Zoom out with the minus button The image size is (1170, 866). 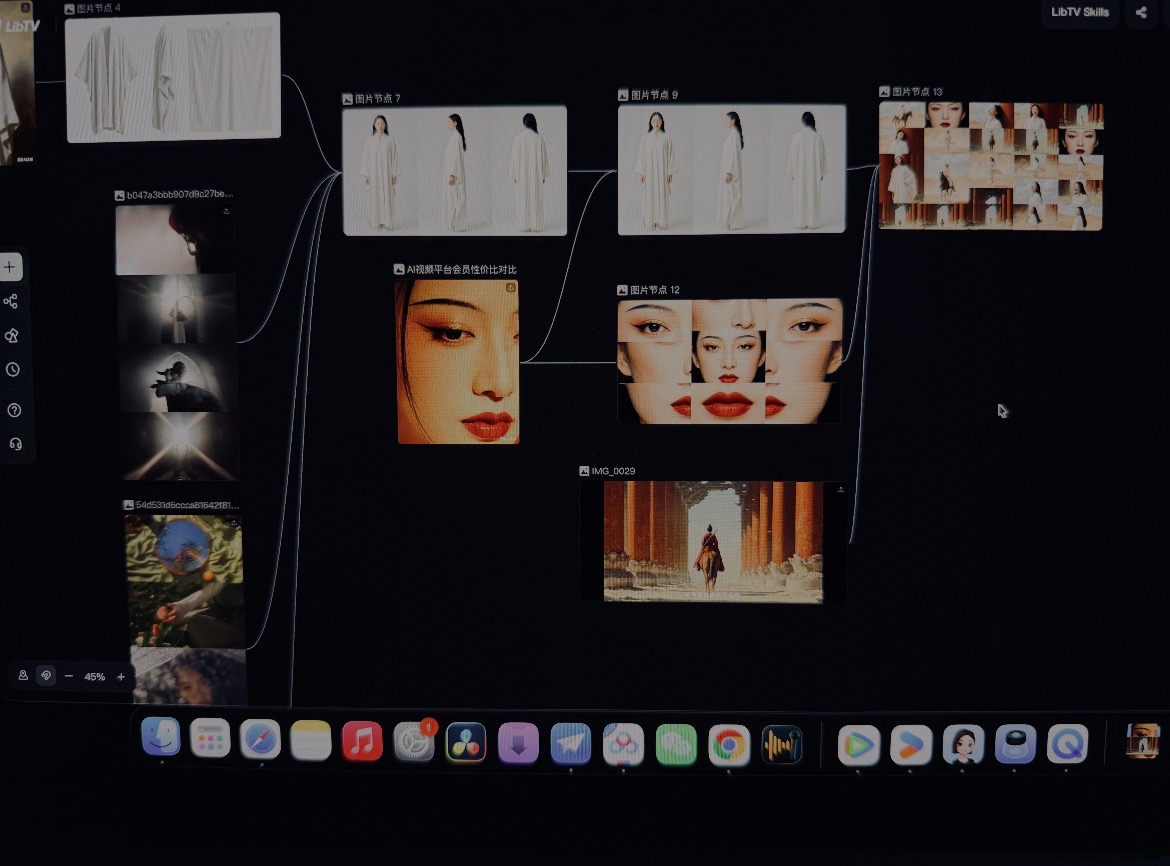[x=69, y=676]
